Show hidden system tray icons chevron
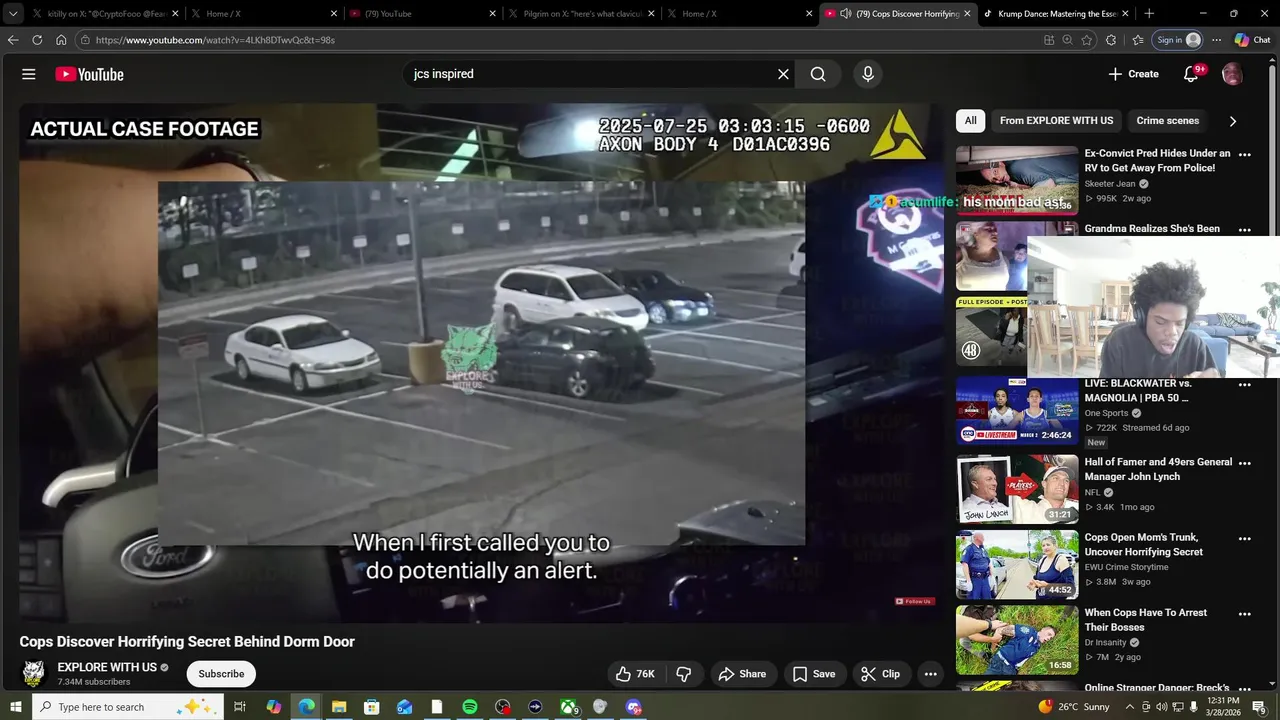This screenshot has width=1280, height=720. (1130, 707)
